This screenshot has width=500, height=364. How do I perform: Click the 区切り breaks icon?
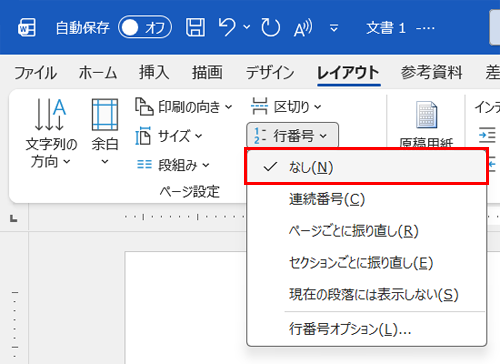click(259, 106)
